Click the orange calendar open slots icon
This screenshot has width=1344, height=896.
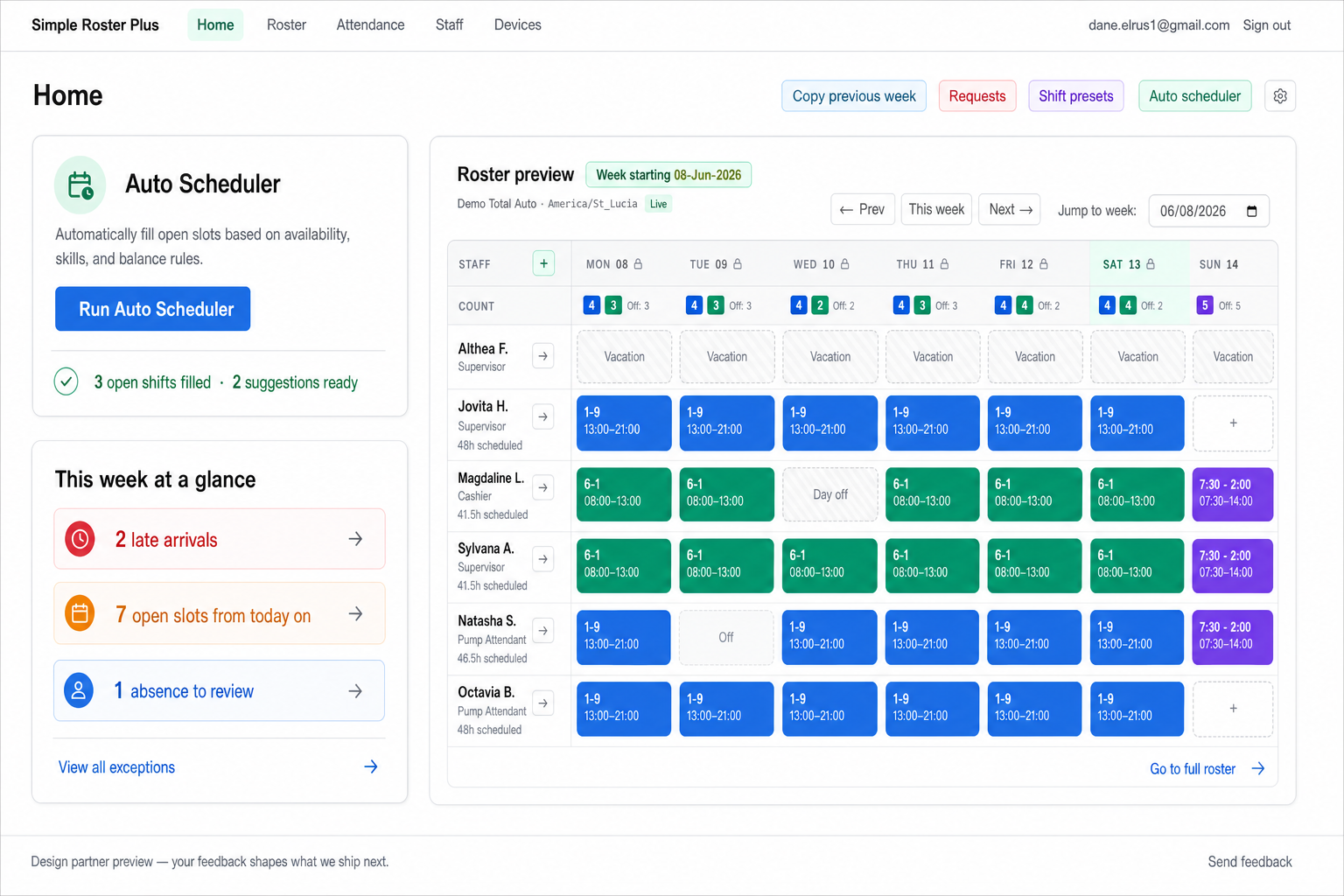pyautogui.click(x=80, y=614)
